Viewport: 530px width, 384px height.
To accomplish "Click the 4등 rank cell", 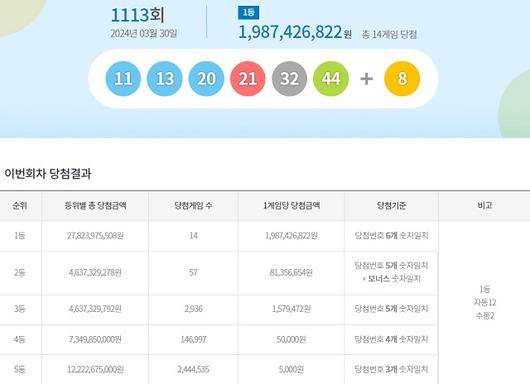I will (20, 339).
